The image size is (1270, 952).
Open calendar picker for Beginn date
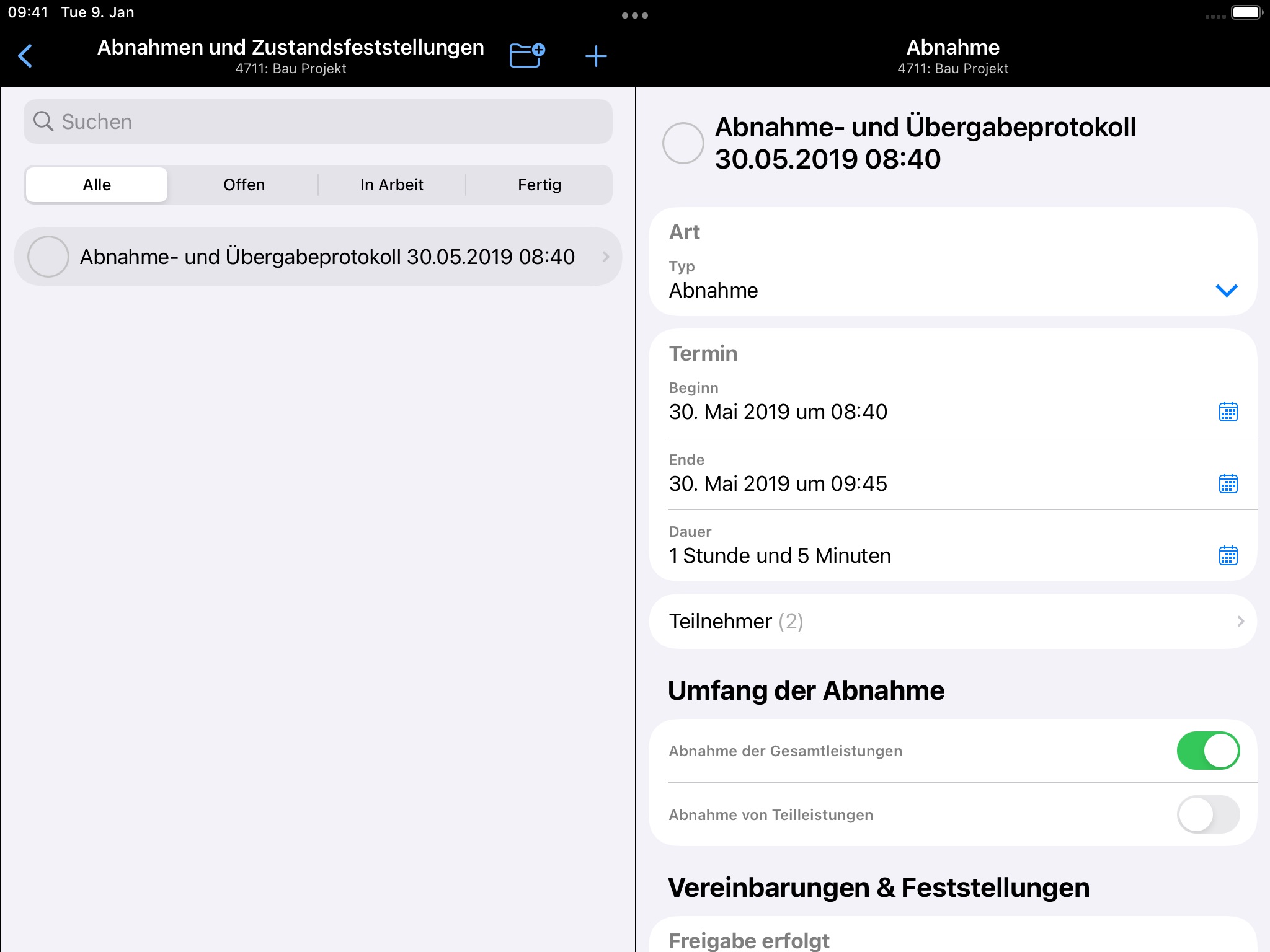(x=1228, y=412)
